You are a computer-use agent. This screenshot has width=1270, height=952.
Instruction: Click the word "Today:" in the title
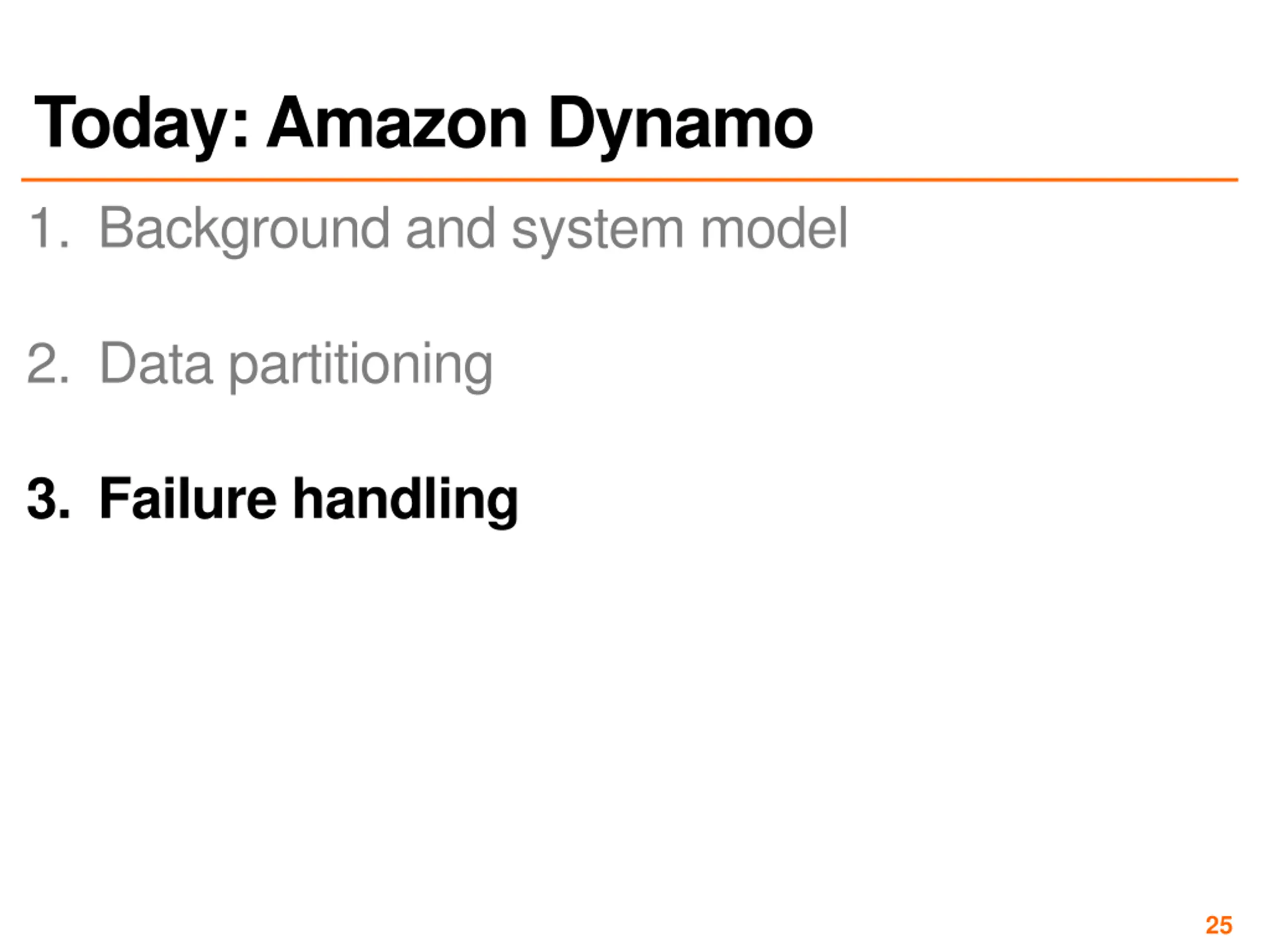(141, 123)
